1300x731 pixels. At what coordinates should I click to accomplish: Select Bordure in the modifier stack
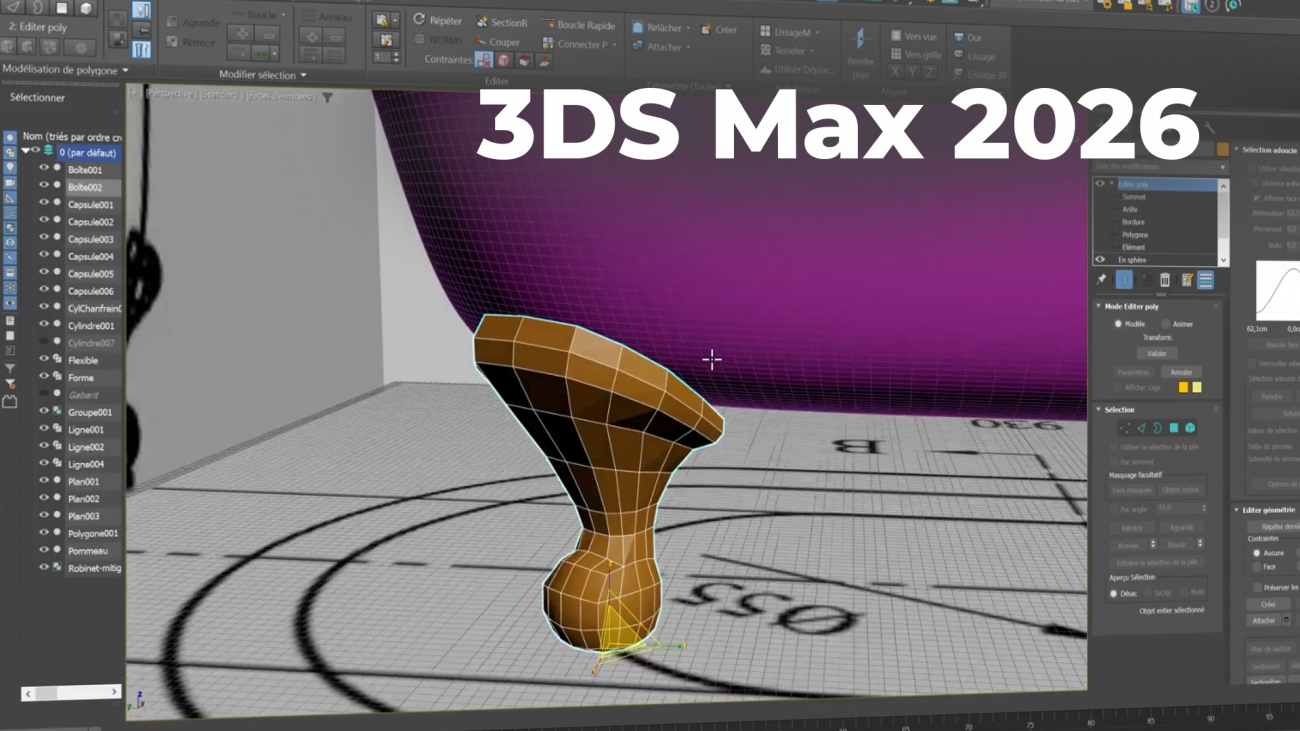coord(1133,222)
